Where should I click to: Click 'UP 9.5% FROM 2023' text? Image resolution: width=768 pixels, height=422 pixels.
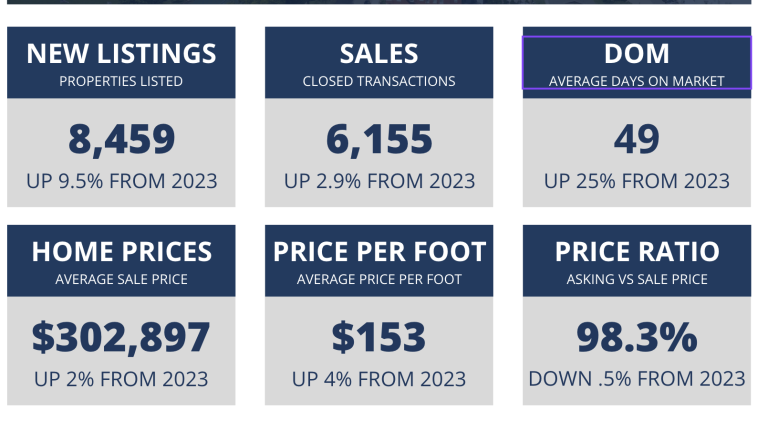coord(121,181)
